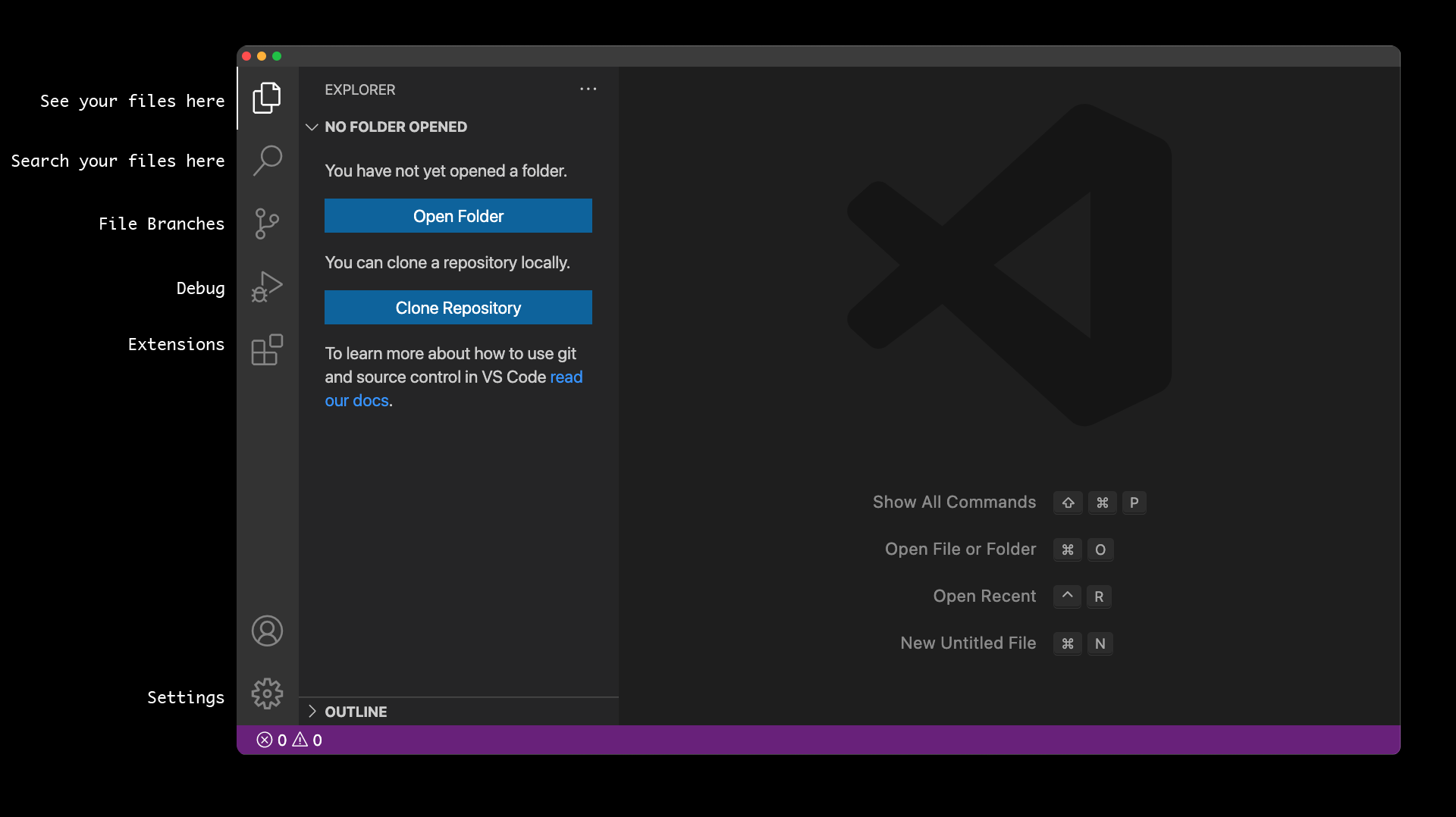Click the Accounts profile icon
The image size is (1456, 817).
point(267,631)
